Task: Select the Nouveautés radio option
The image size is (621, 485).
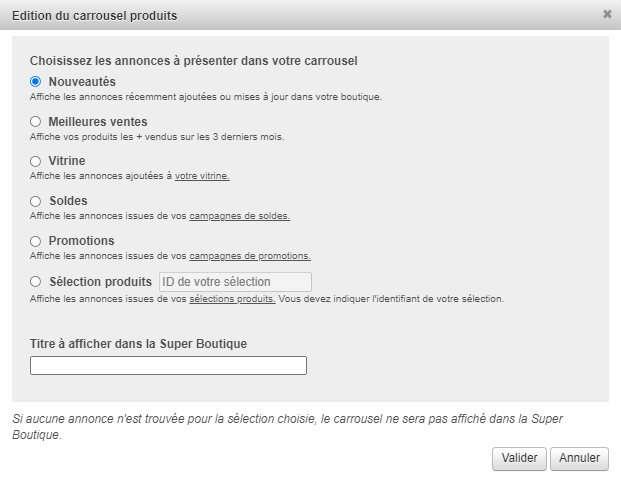Action: point(36,81)
